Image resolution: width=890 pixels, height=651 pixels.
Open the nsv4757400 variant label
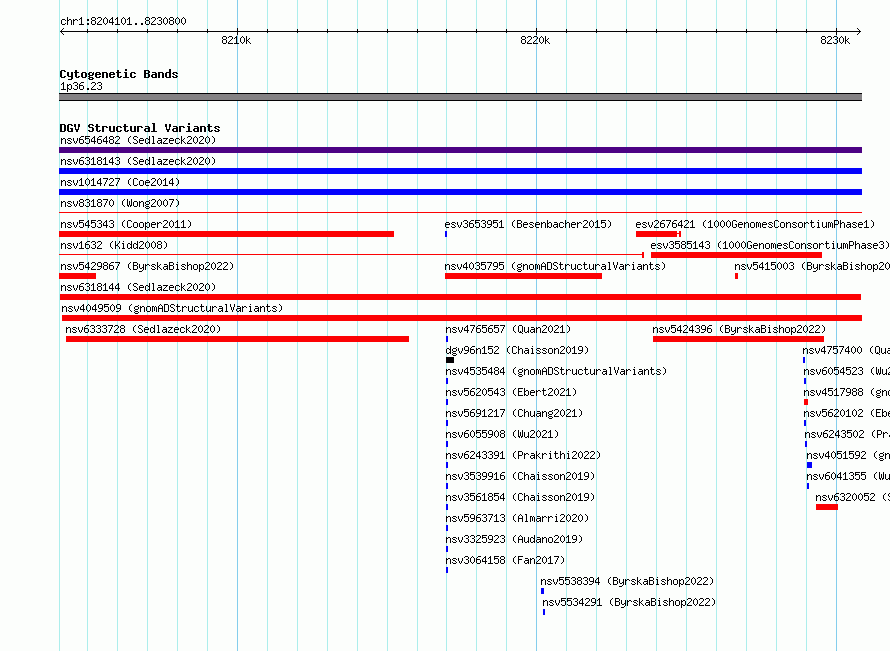pyautogui.click(x=846, y=350)
